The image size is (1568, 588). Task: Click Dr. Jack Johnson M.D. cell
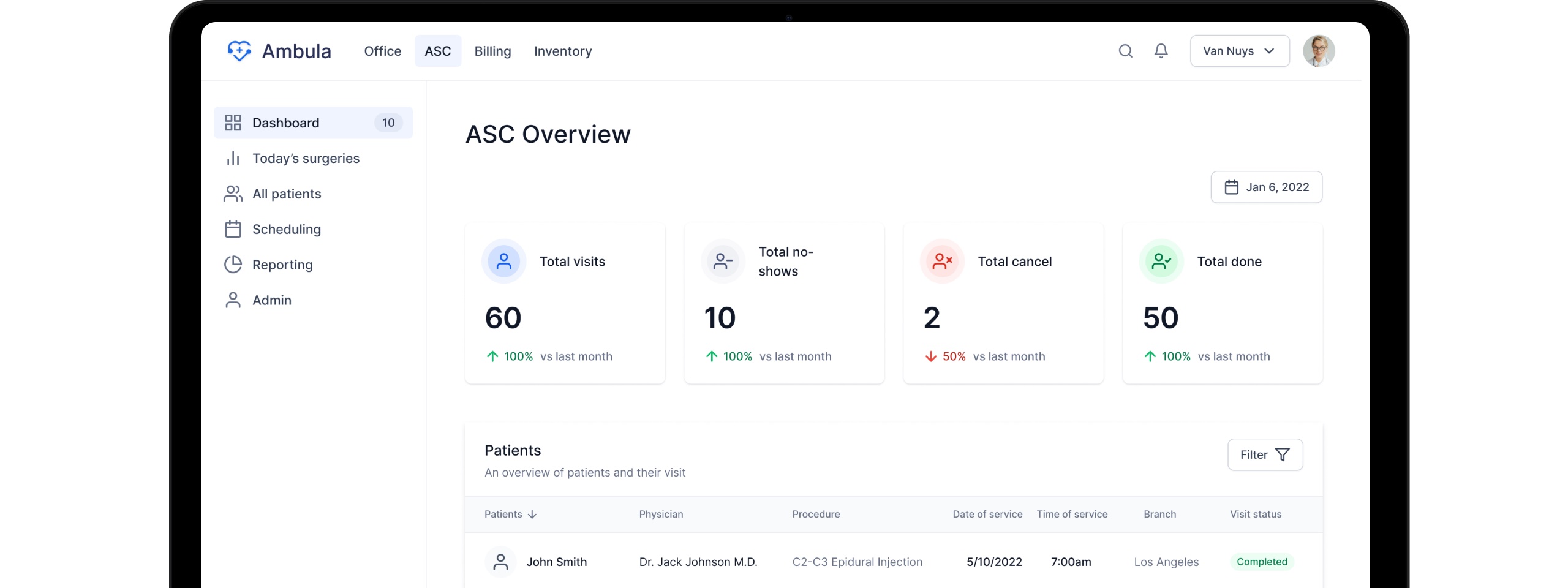coord(698,562)
